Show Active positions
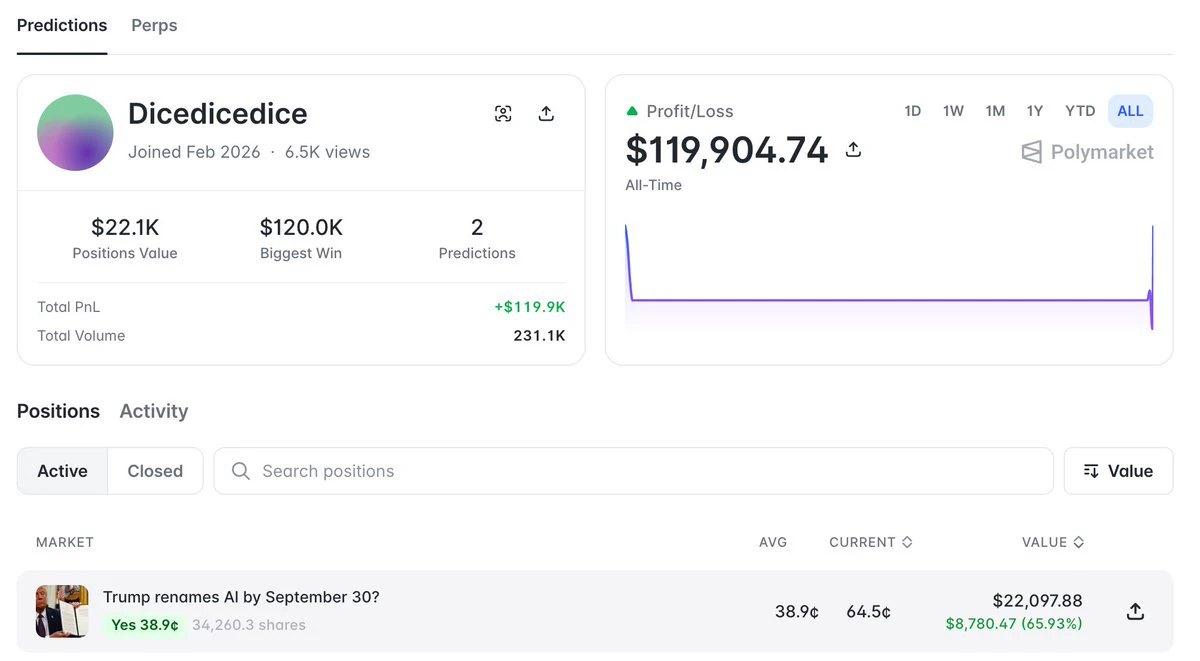The width and height of the screenshot is (1200, 661). pos(63,471)
